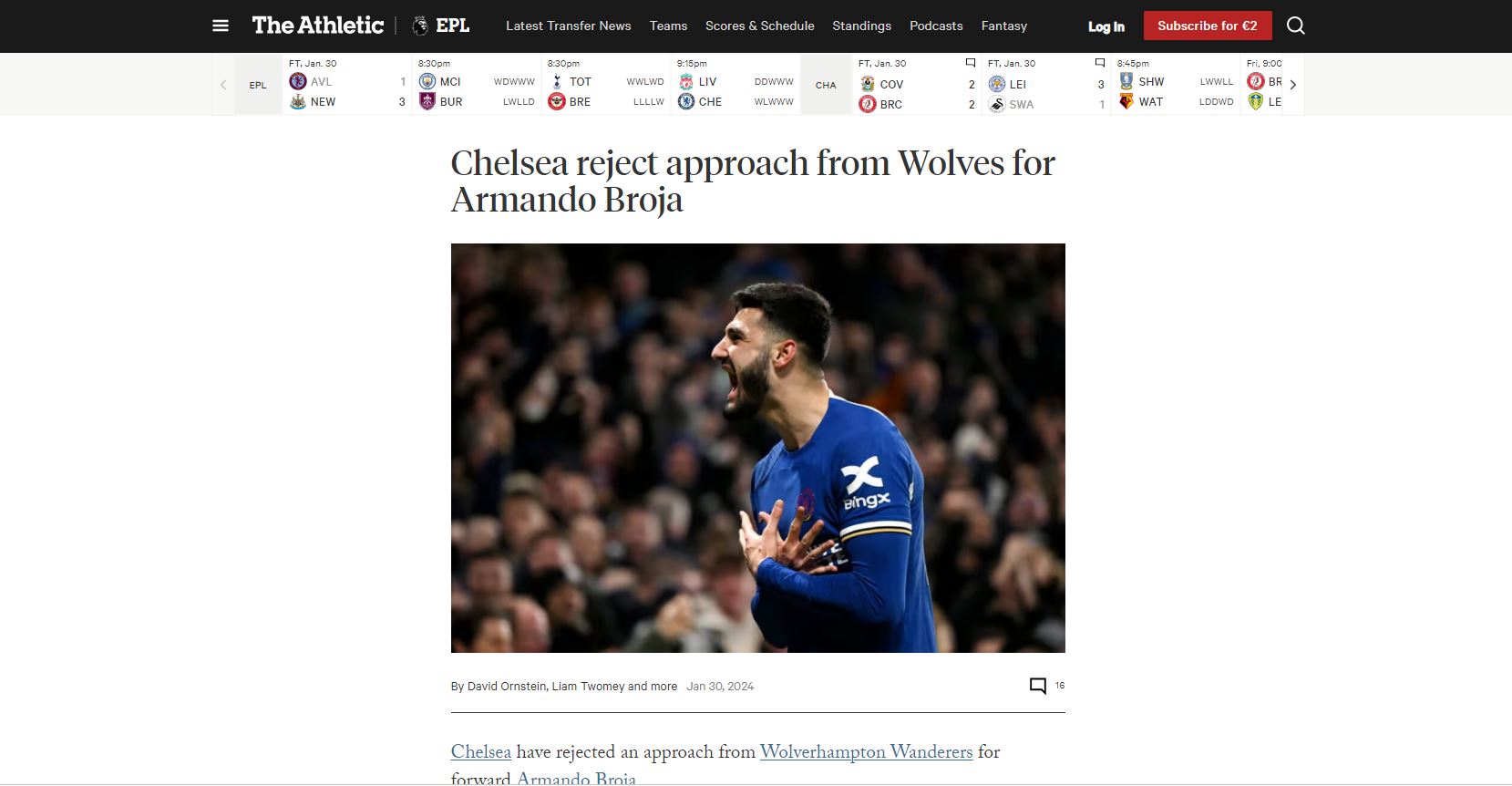Click the Tottenham crest in scoreboard
The height and width of the screenshot is (786, 1512).
[x=556, y=81]
